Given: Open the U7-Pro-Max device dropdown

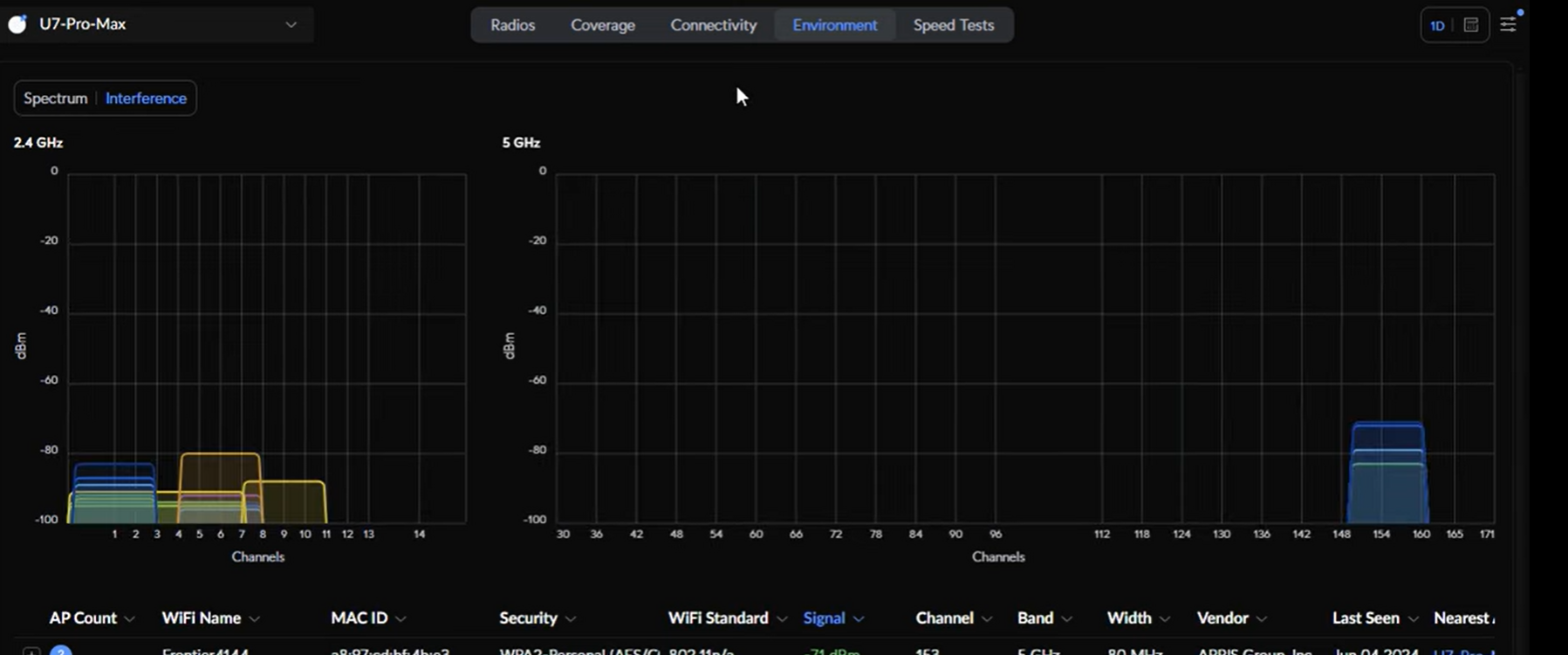Looking at the screenshot, I should (291, 24).
